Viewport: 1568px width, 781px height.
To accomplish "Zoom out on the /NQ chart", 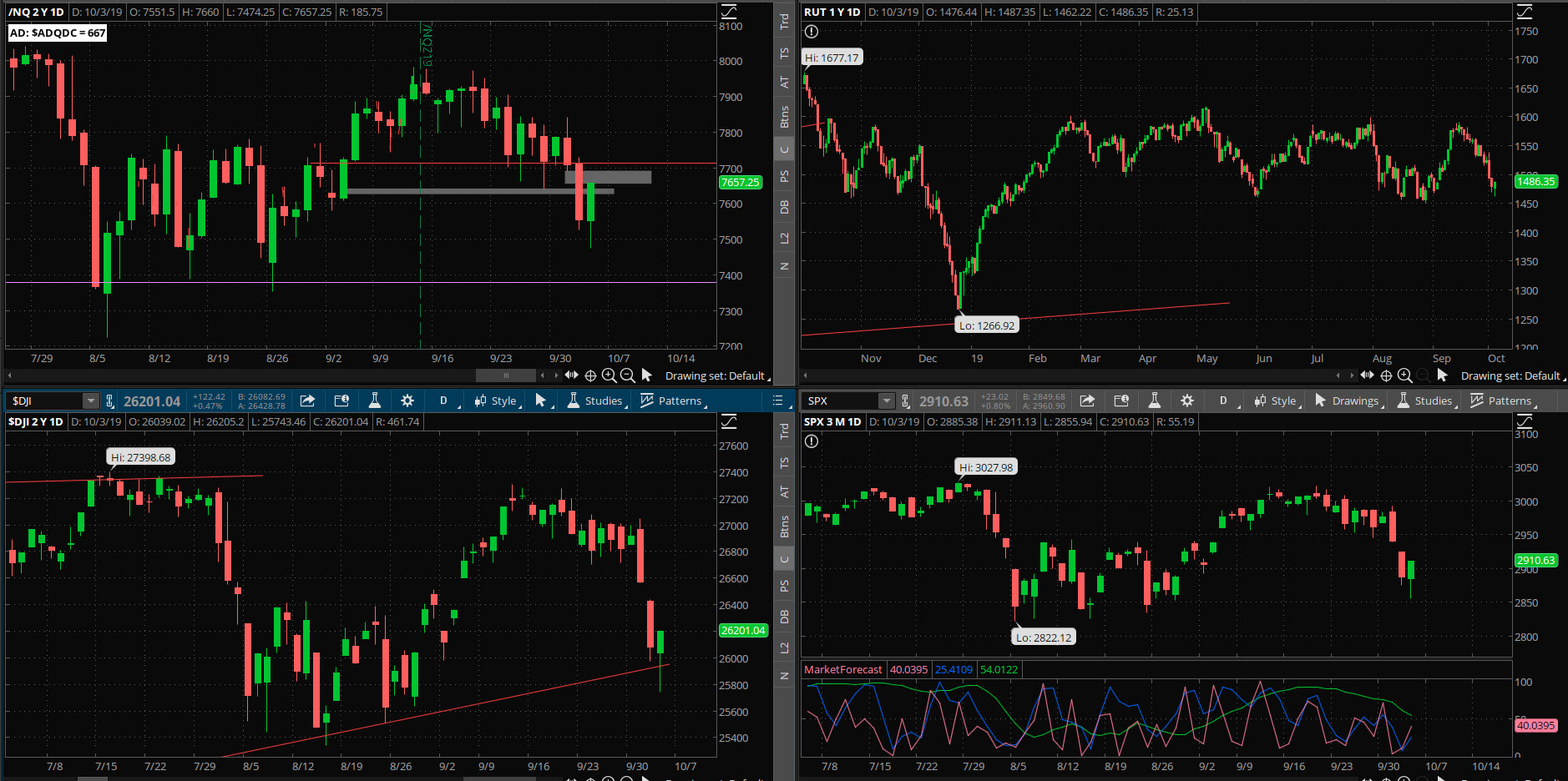I will pos(627,375).
